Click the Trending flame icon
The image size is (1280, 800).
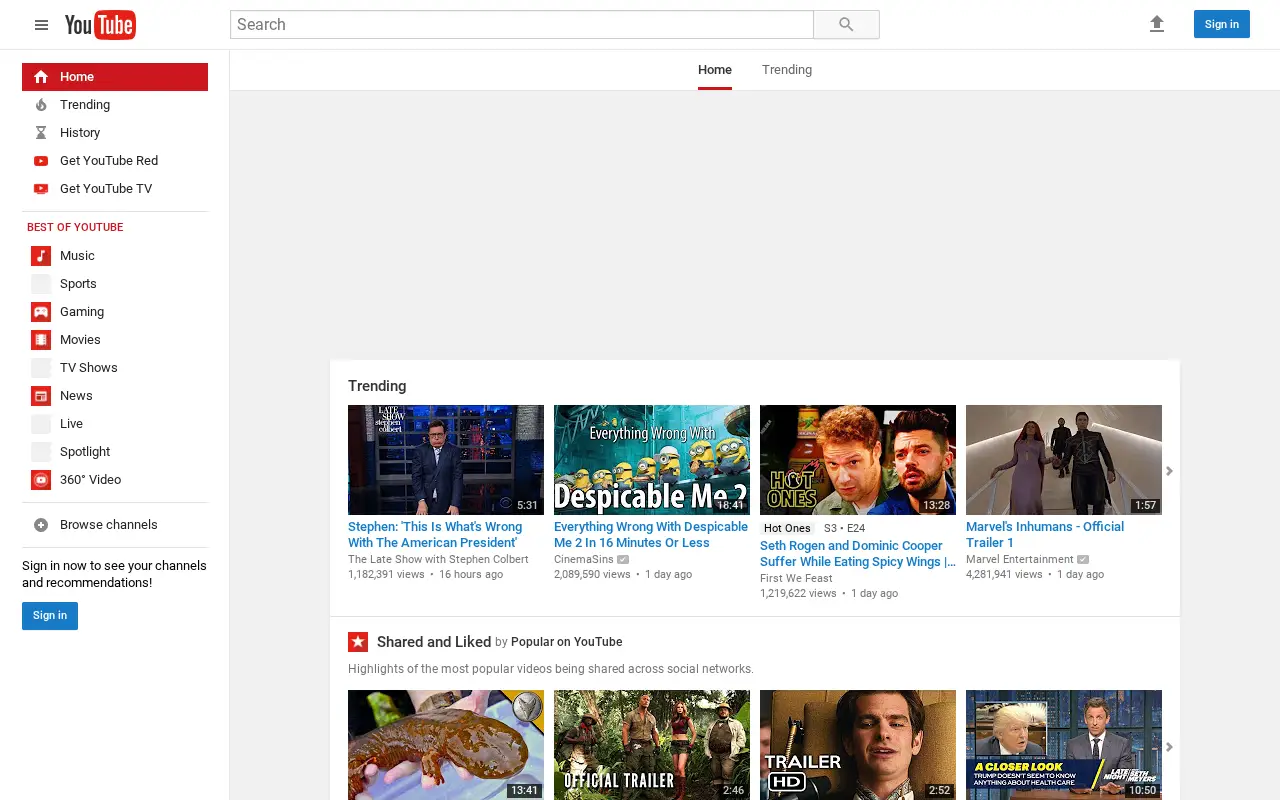[41, 105]
